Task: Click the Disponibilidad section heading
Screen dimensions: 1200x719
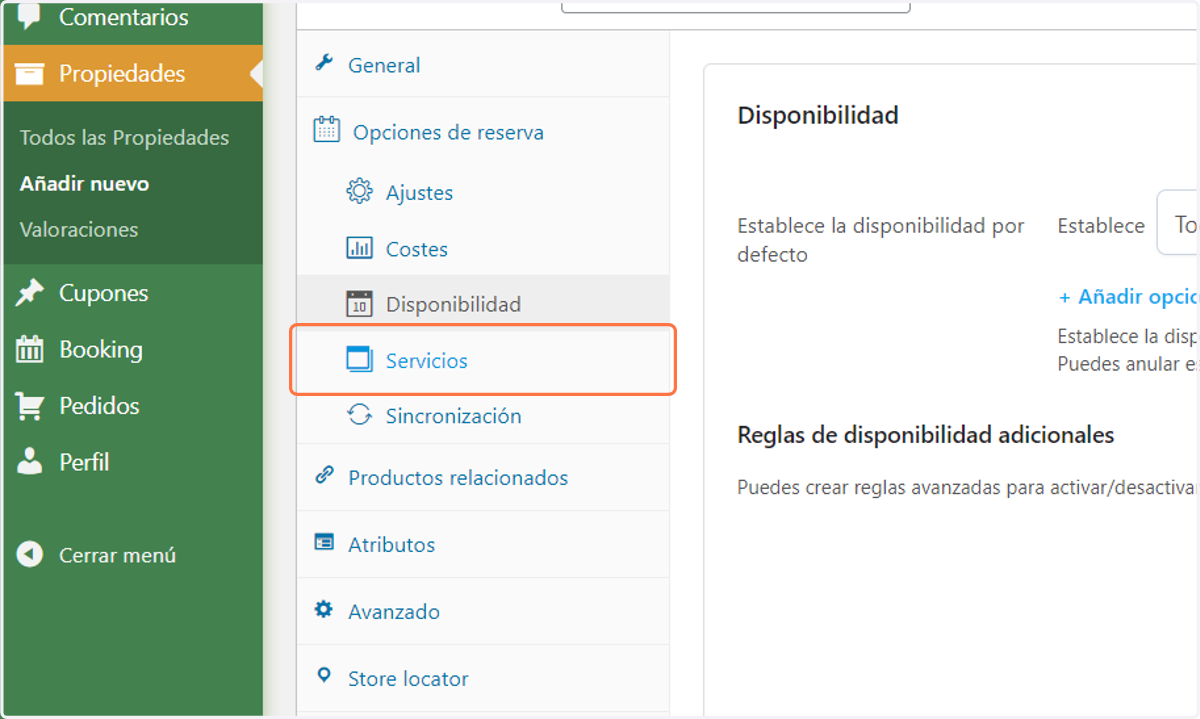Action: click(x=818, y=115)
